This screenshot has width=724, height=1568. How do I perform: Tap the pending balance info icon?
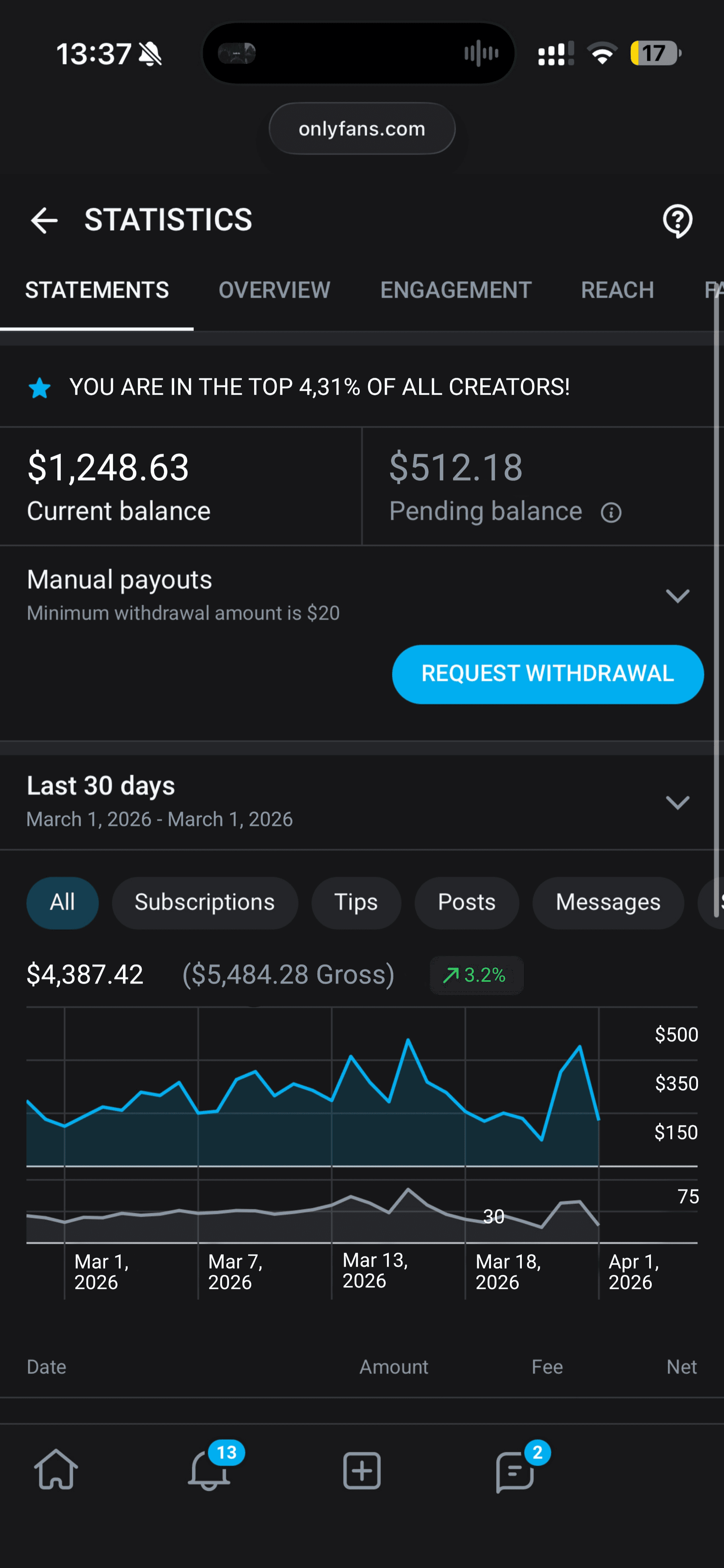pyautogui.click(x=611, y=513)
